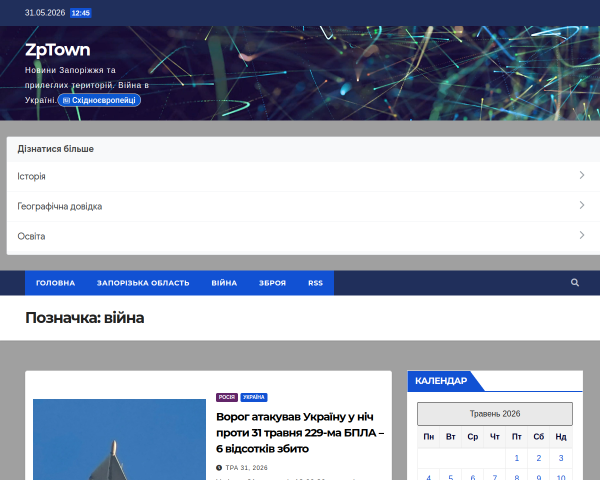Open the article headline about 229 БПЛА

[300, 433]
